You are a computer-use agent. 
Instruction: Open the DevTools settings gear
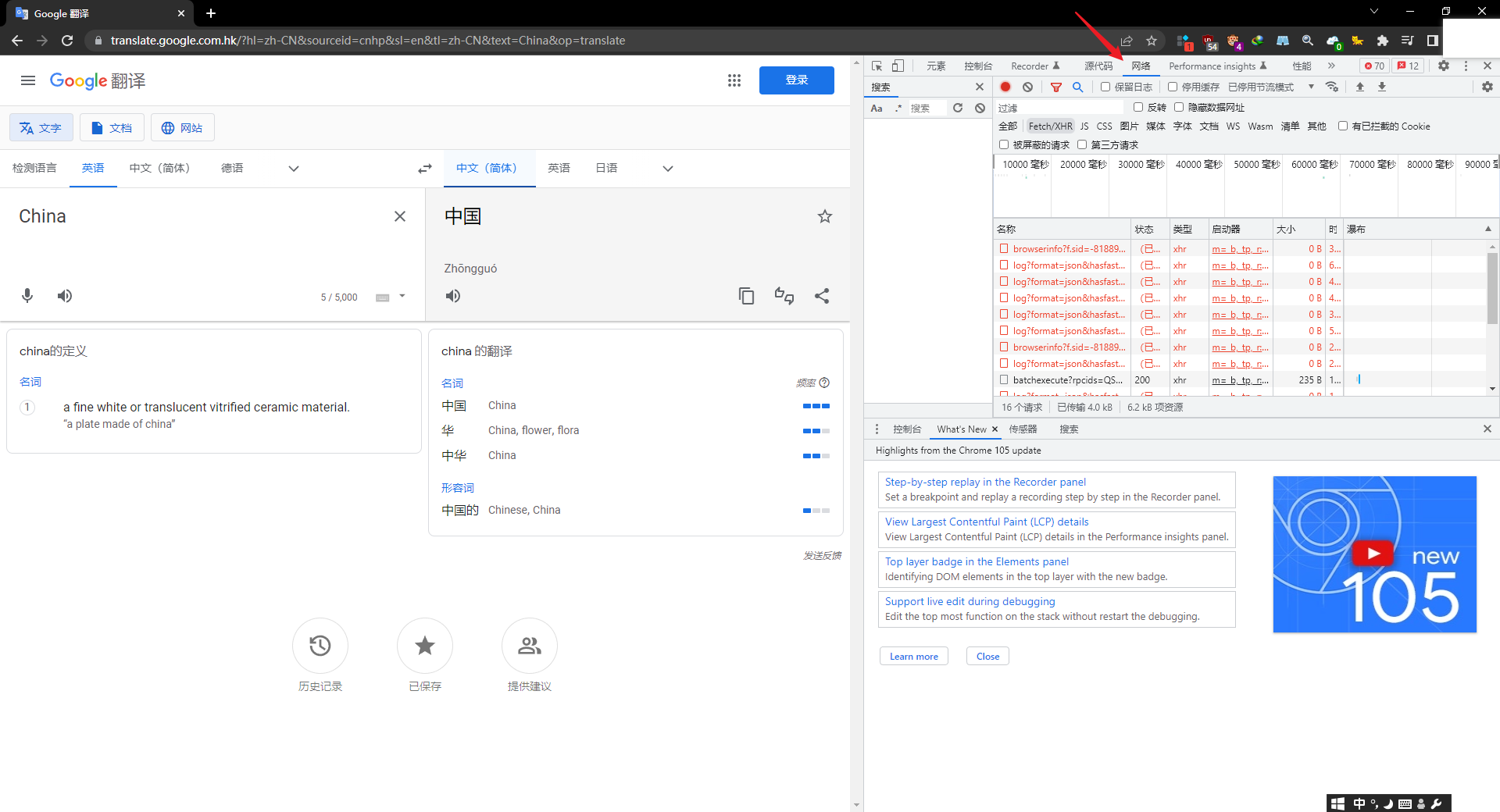pyautogui.click(x=1444, y=66)
